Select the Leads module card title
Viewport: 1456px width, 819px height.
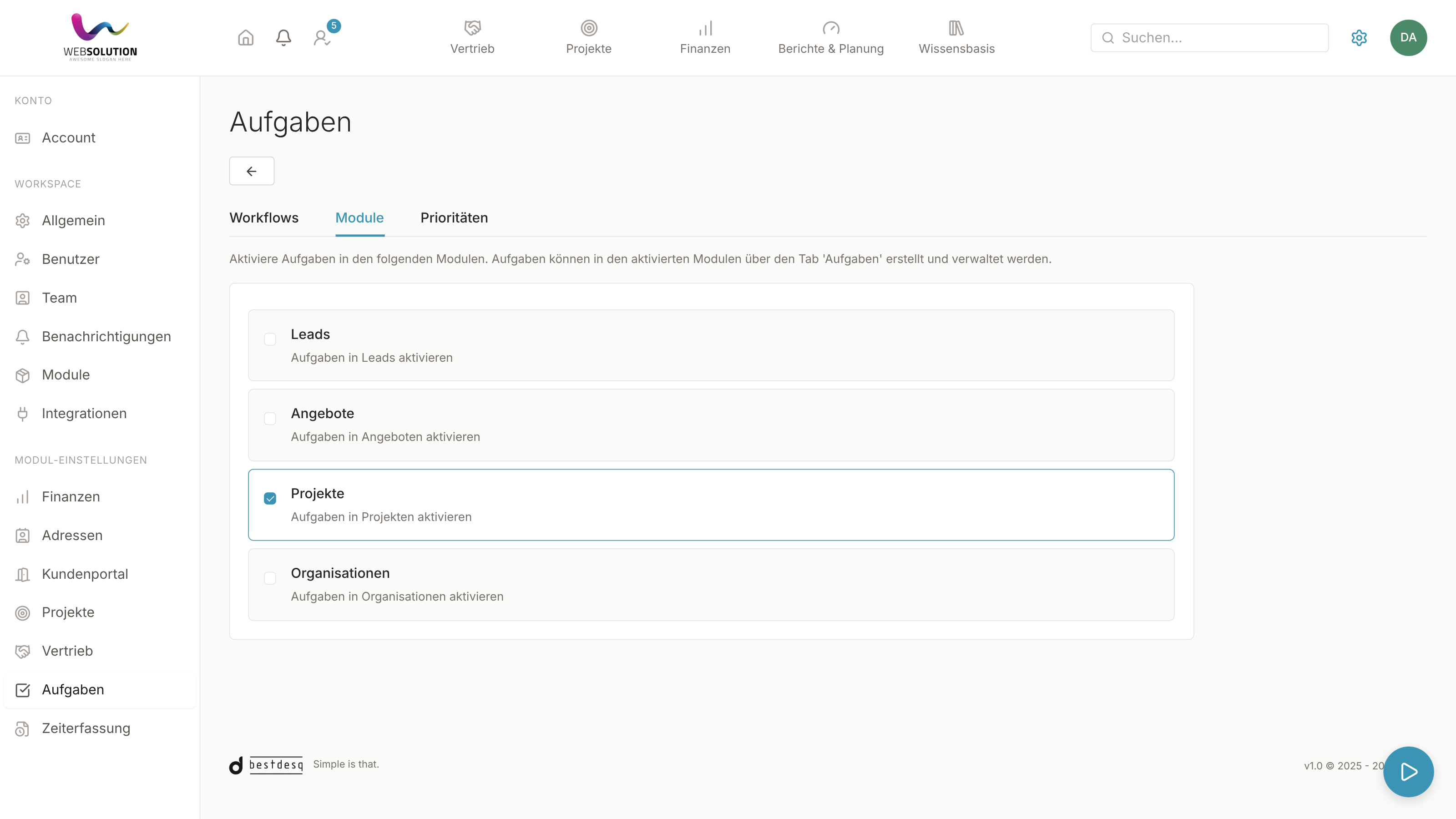[310, 334]
